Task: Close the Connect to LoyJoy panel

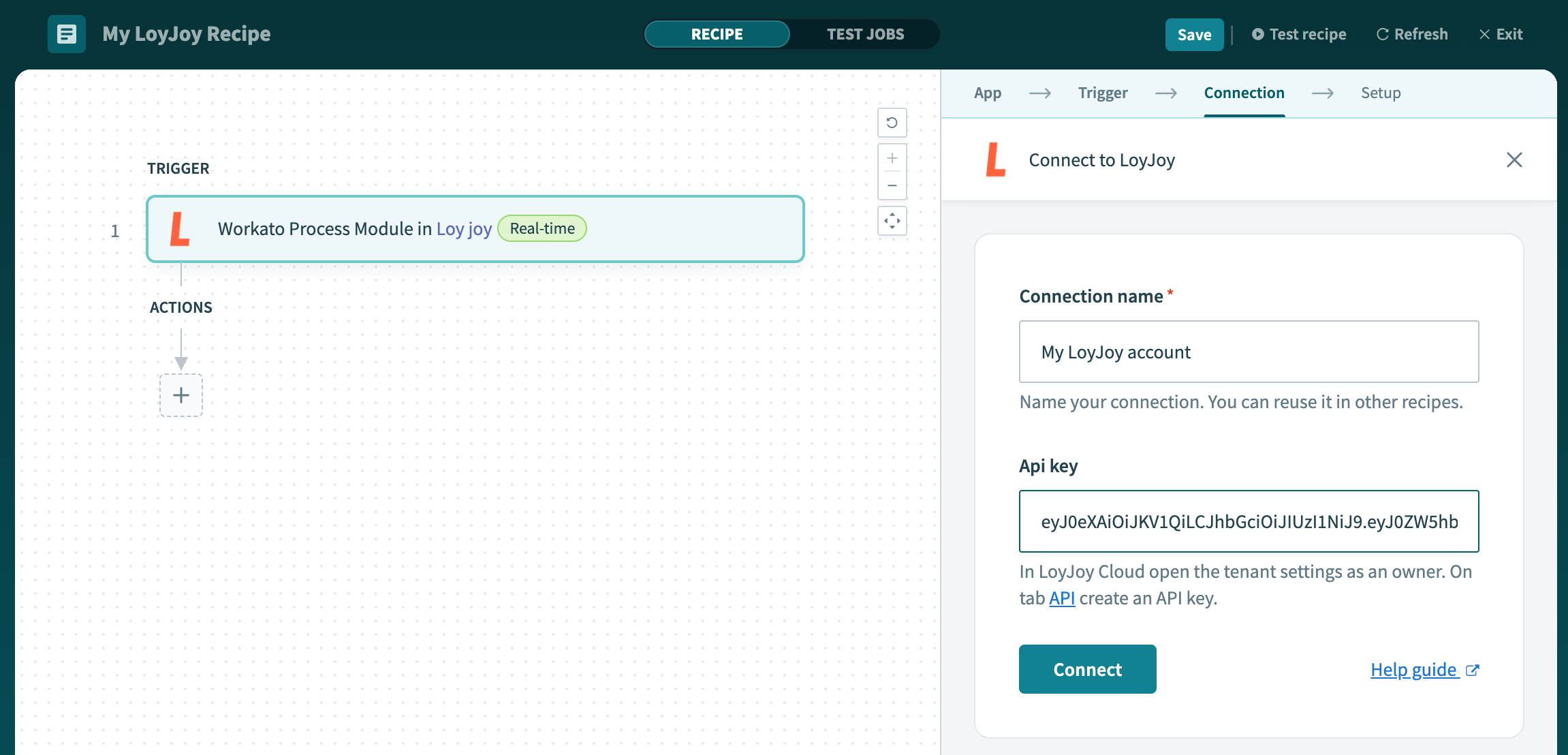Action: pyautogui.click(x=1514, y=159)
